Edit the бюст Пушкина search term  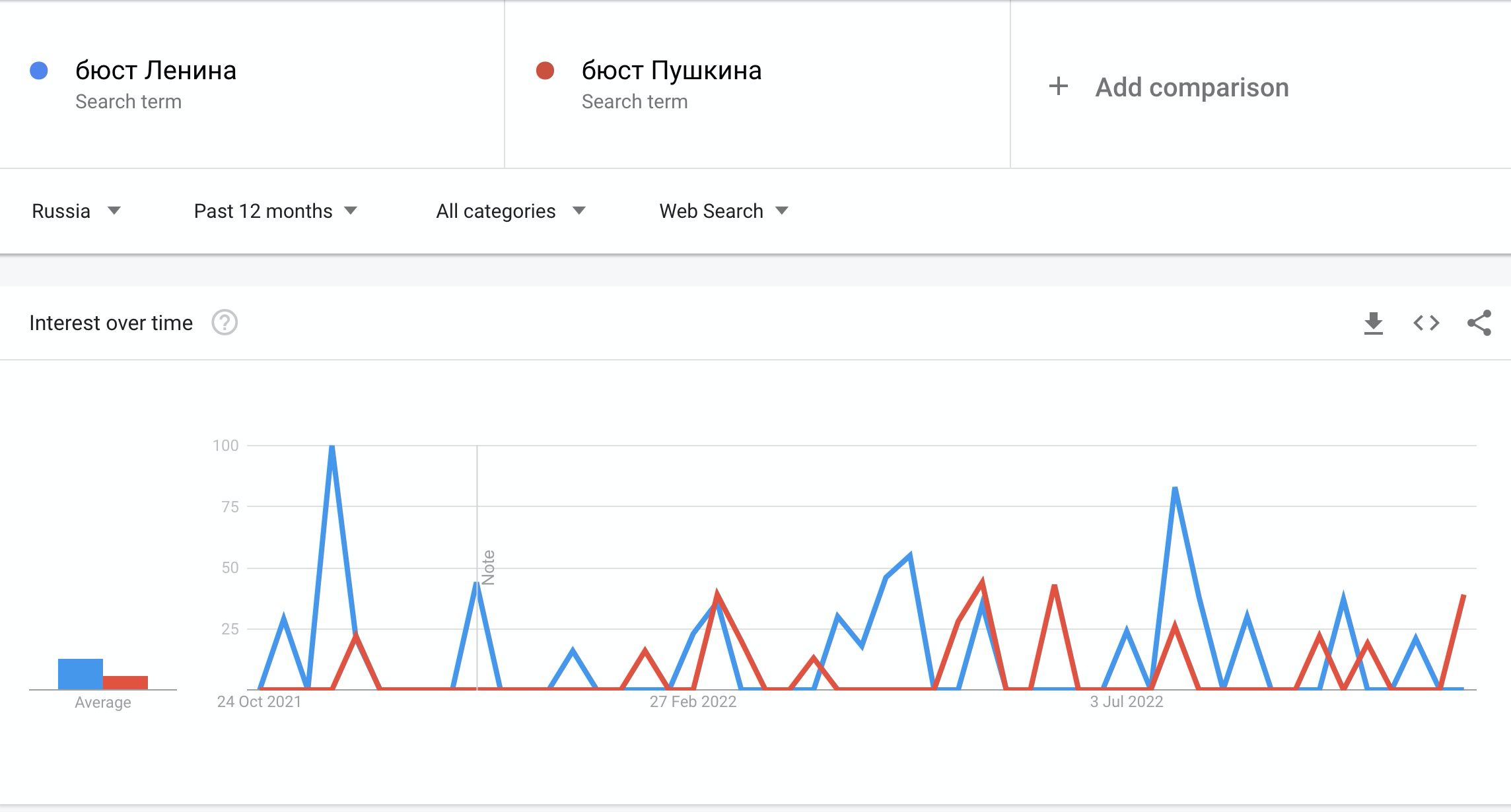pyautogui.click(x=672, y=71)
